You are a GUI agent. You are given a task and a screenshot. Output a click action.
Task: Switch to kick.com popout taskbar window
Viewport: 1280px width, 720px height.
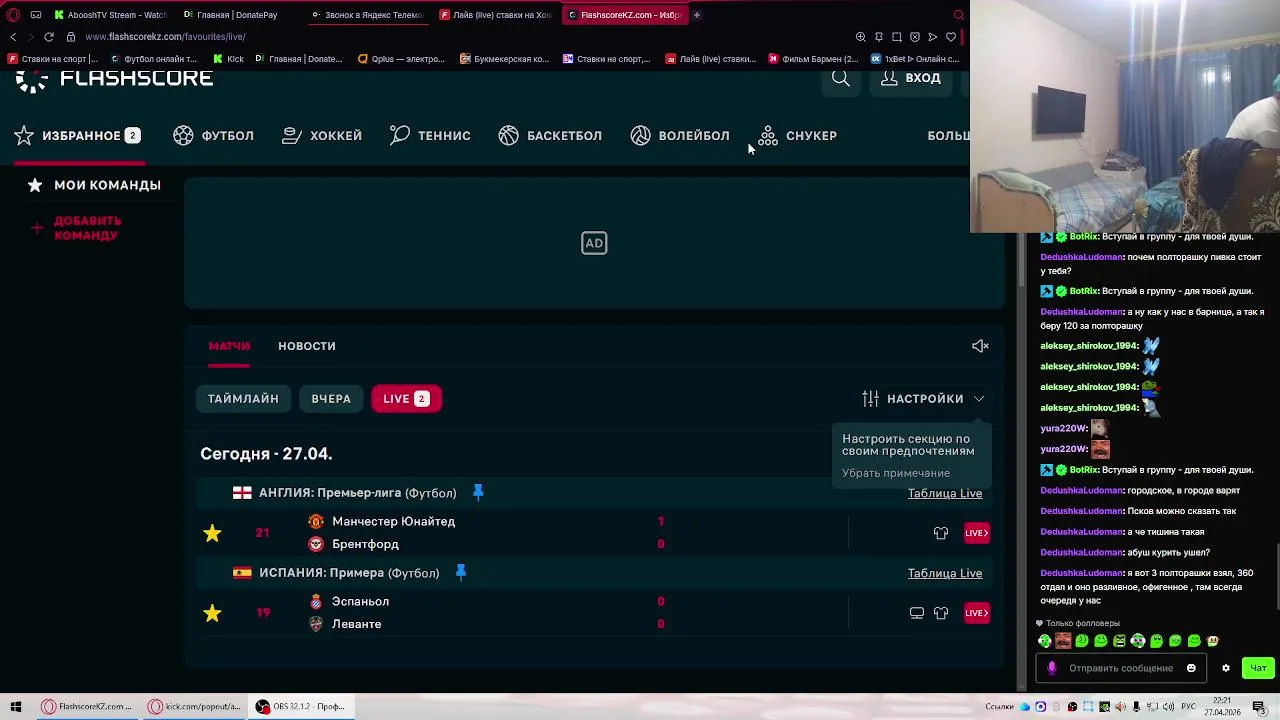click(194, 706)
